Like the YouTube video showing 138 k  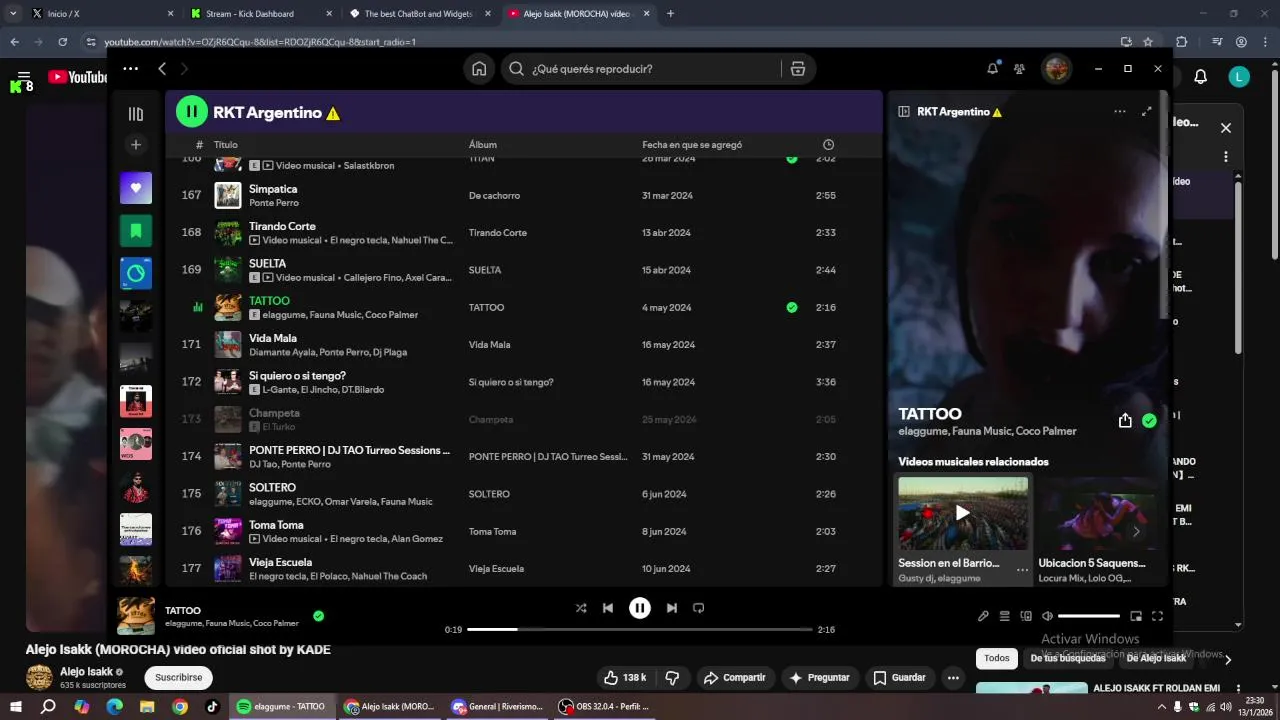pyautogui.click(x=626, y=678)
